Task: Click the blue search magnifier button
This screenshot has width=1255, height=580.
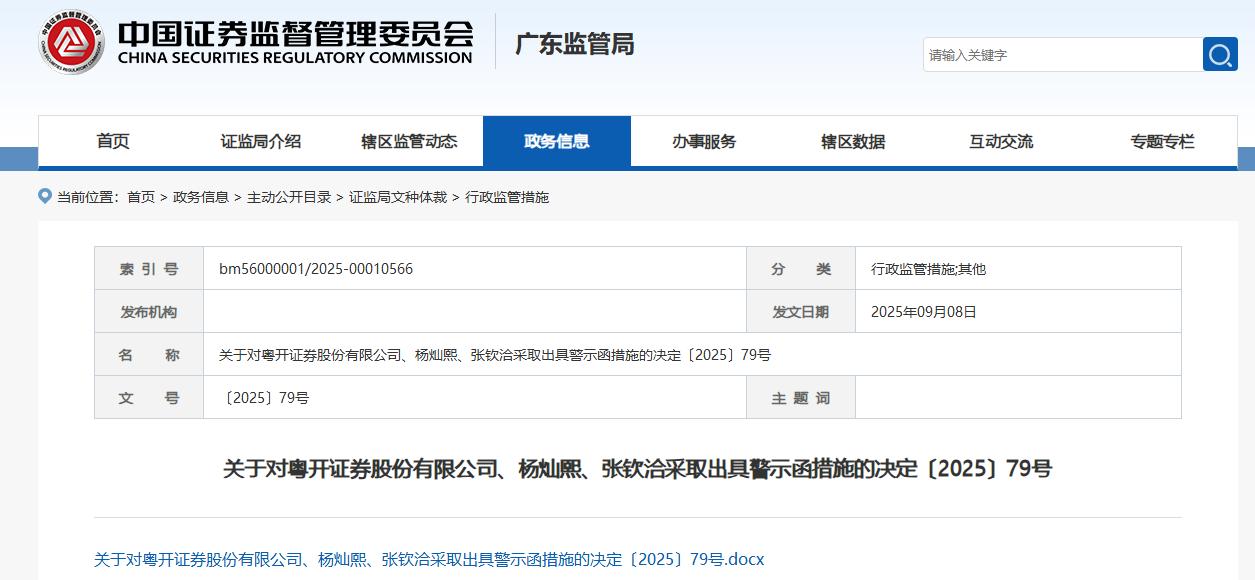Action: click(1220, 54)
